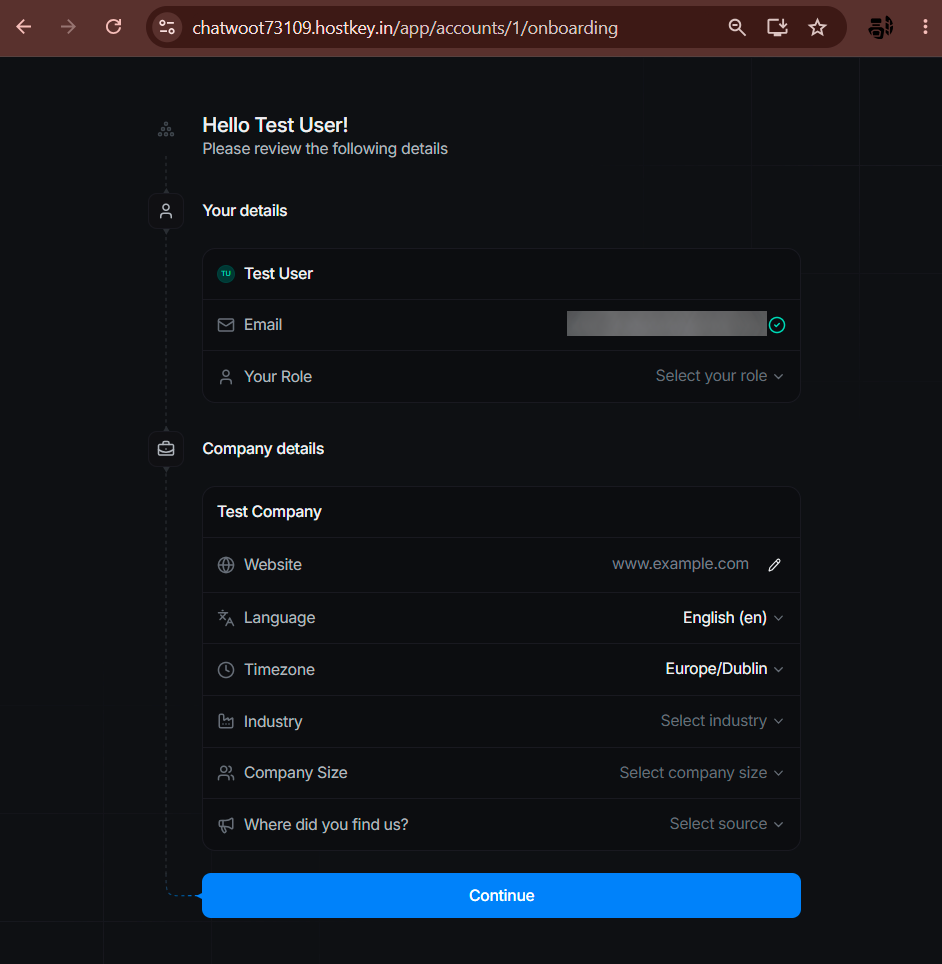Expand the Select industry dropdown
The height and width of the screenshot is (964, 942).
722,721
